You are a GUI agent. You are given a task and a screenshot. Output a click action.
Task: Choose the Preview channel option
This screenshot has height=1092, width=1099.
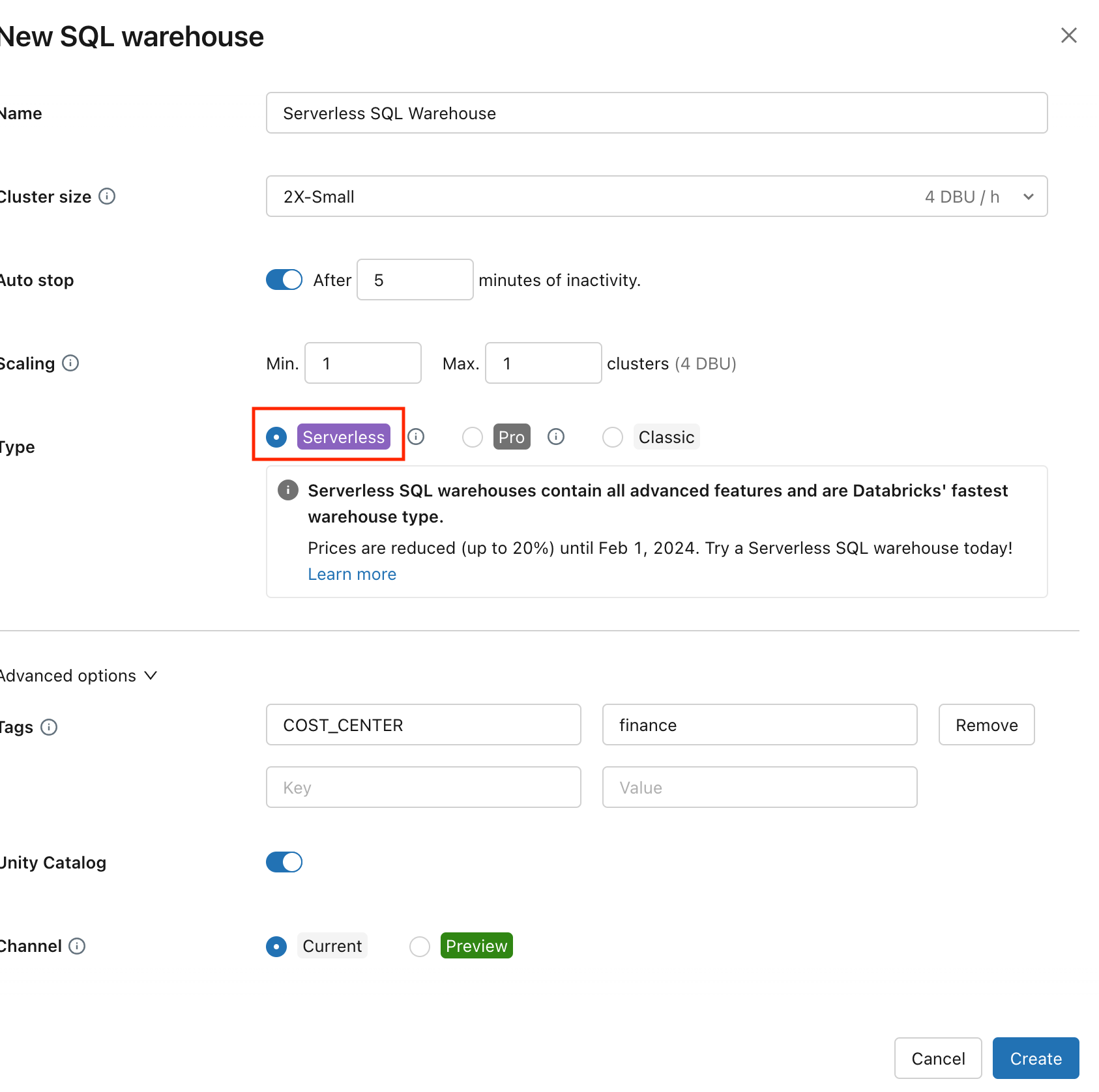[x=419, y=946]
